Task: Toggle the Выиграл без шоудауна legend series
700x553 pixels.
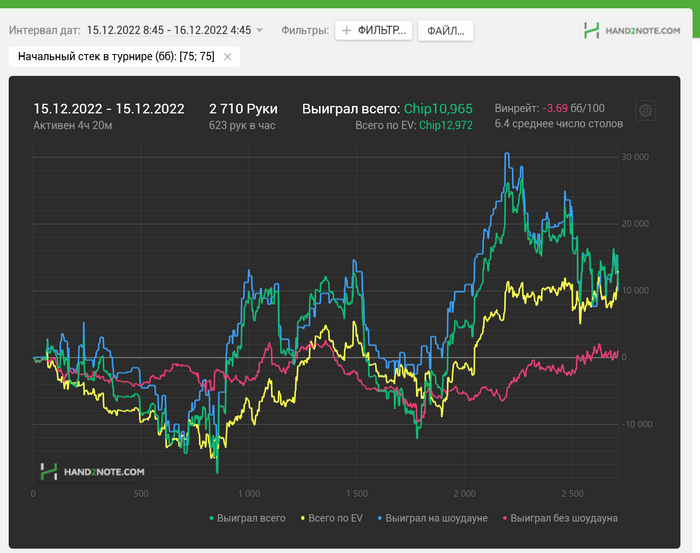Action: pos(560,518)
